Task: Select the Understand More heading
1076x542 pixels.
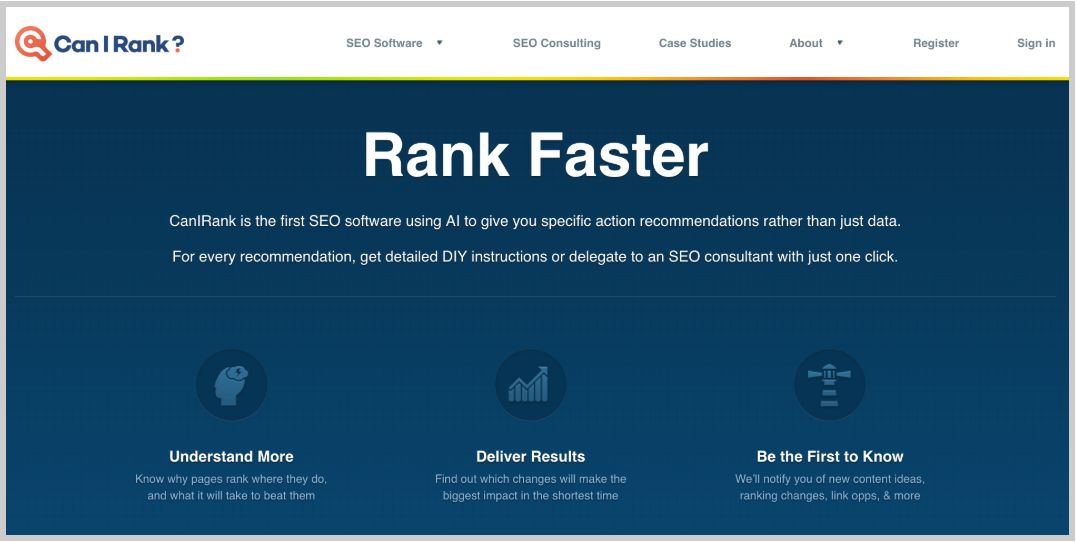Action: [231, 456]
